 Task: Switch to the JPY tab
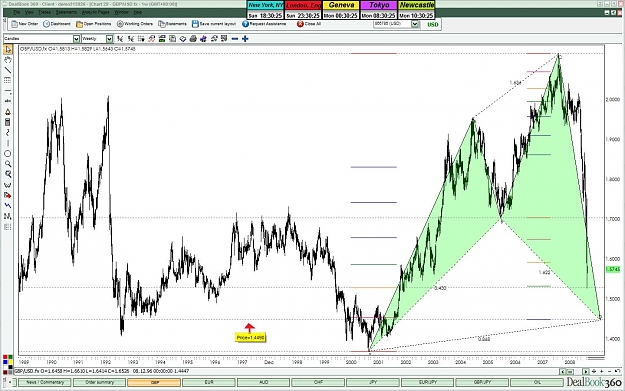pos(373,382)
